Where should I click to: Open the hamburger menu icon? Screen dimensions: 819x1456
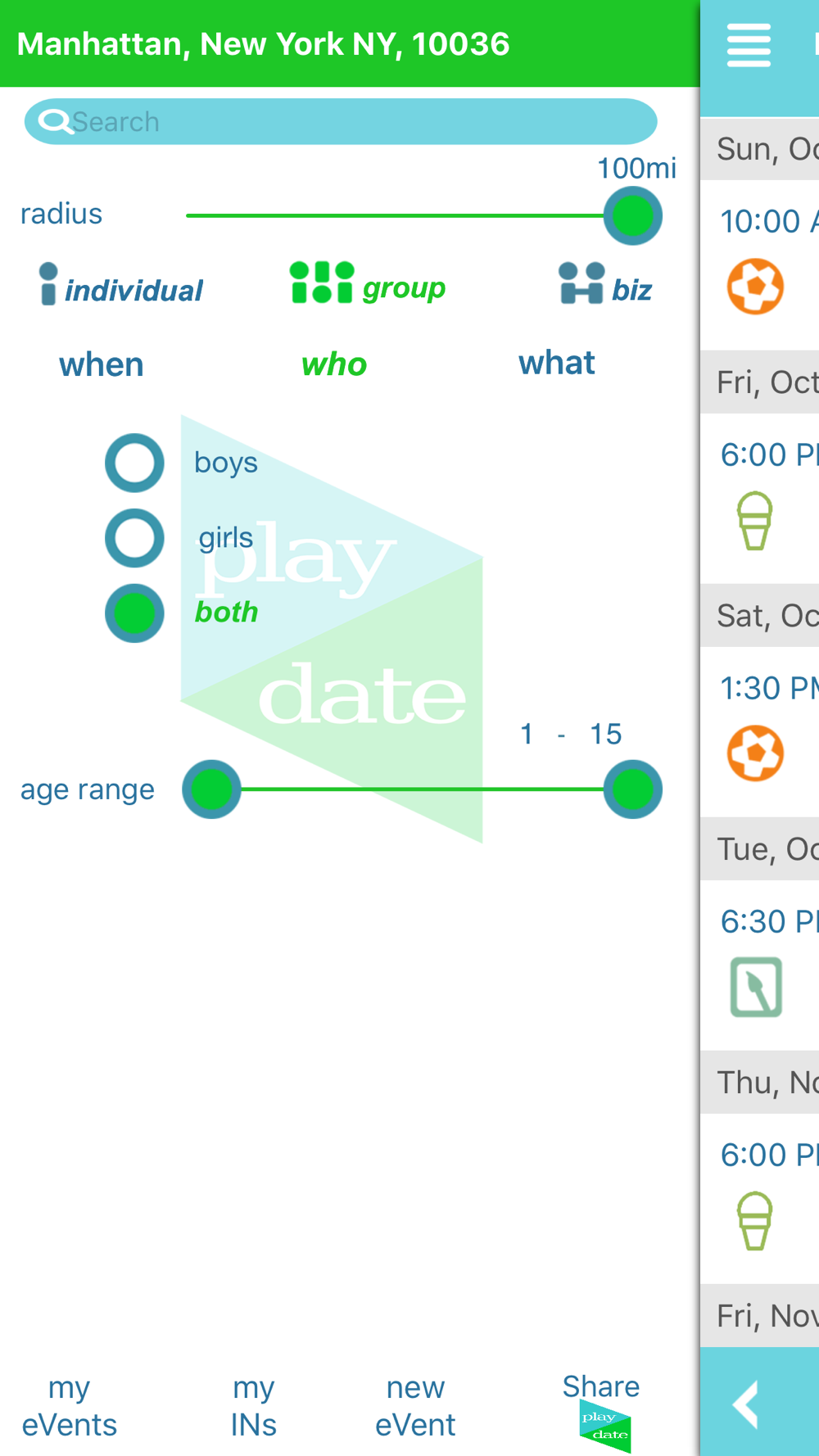point(749,45)
